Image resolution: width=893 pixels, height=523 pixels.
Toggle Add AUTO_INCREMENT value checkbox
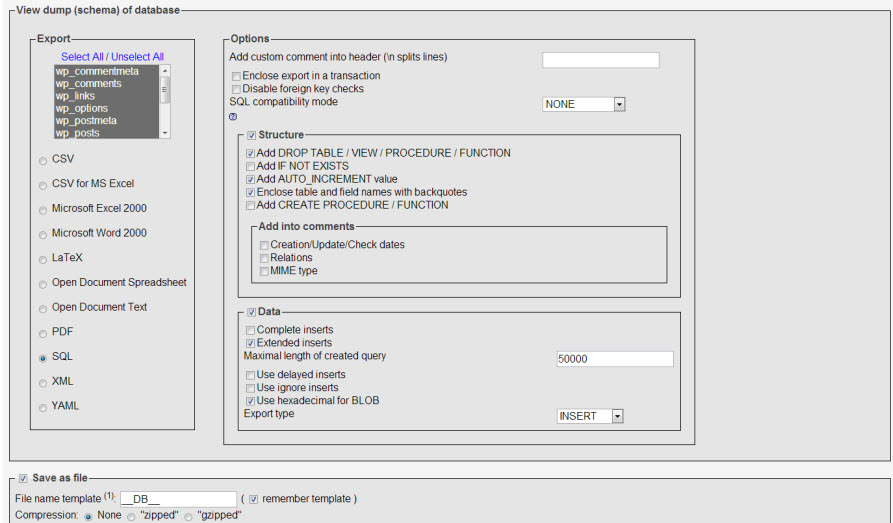(250, 179)
